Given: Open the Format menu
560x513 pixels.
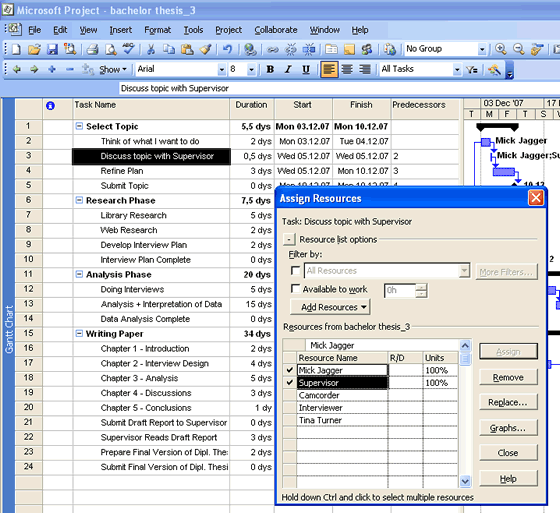Looking at the screenshot, I should [x=158, y=30].
